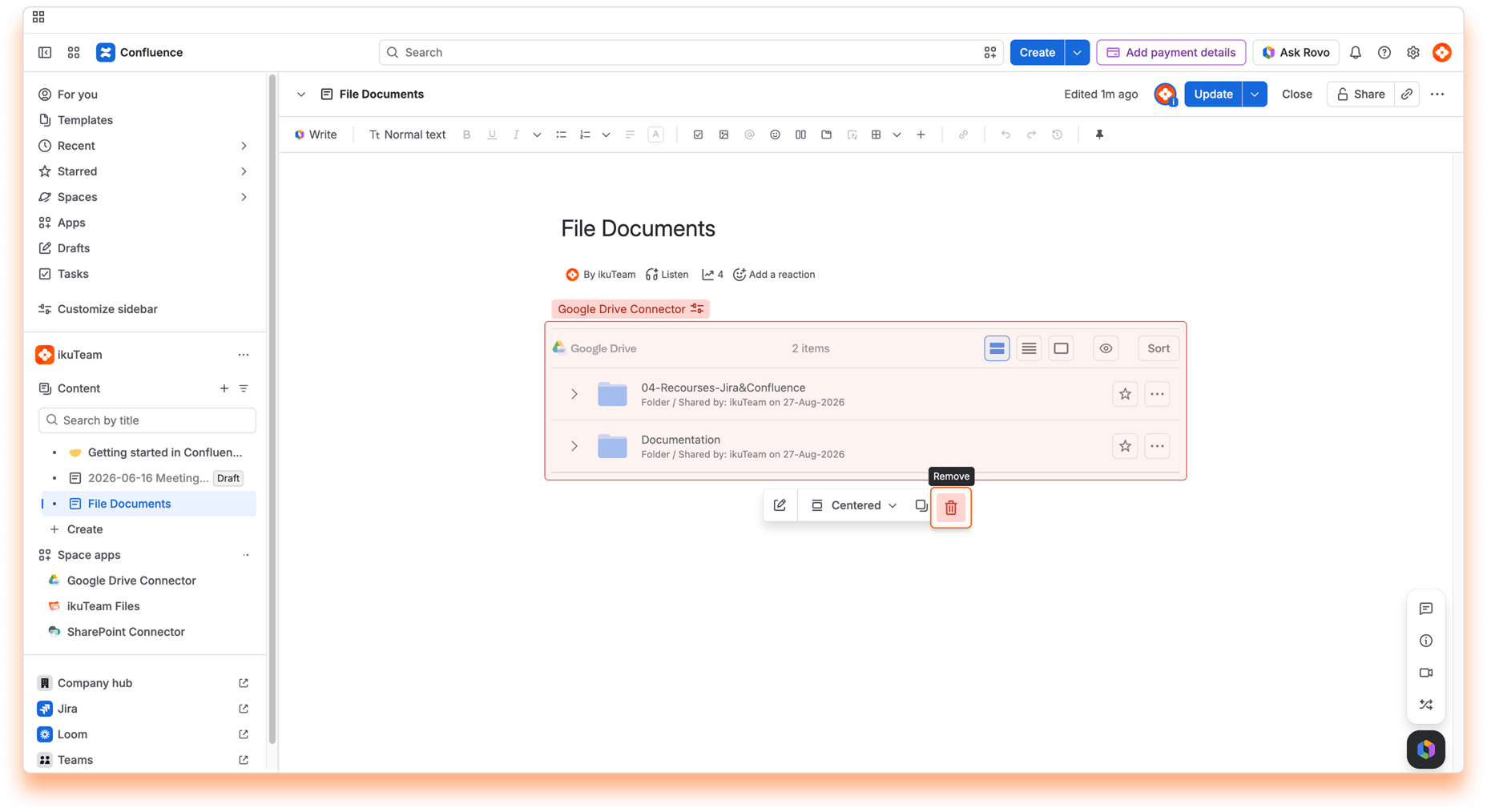This screenshot has height=812, width=1487.
Task: Switch Google Drive to card list view
Action: click(x=997, y=348)
